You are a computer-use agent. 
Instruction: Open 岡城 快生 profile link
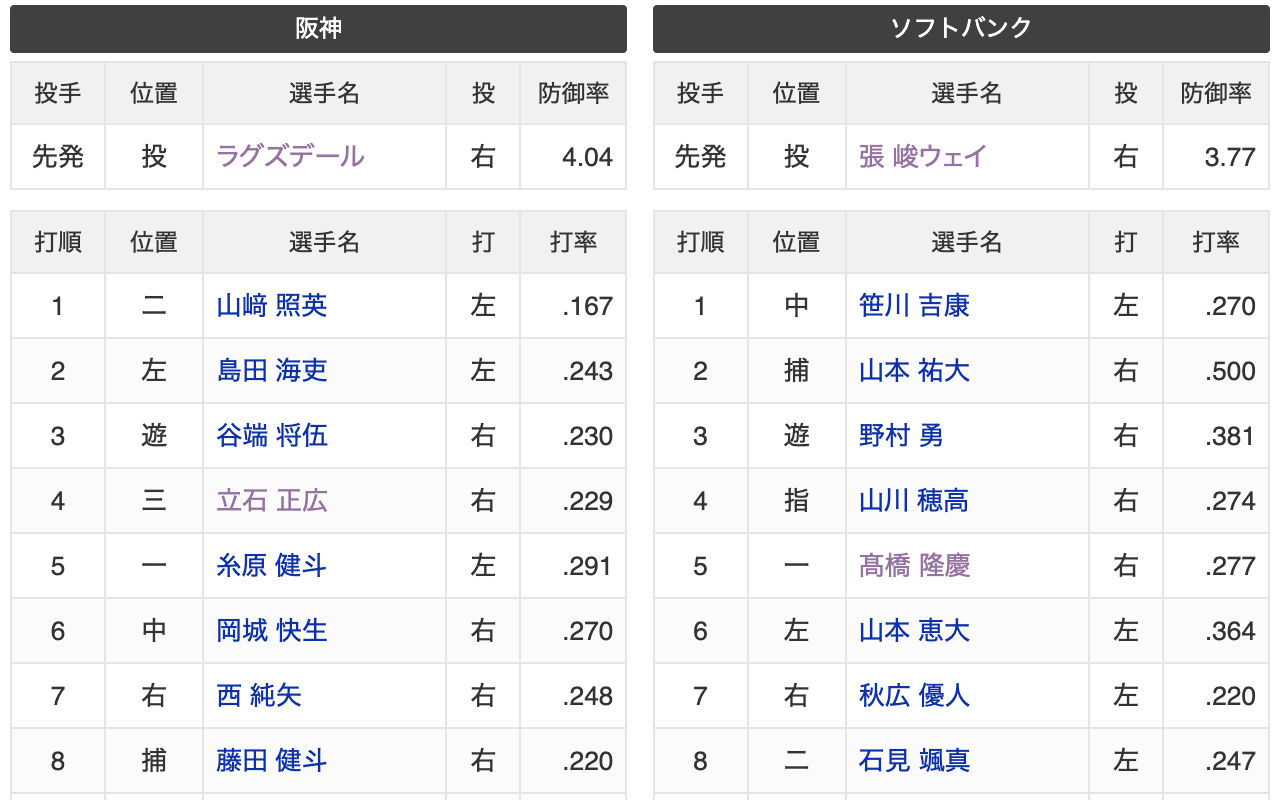pyautogui.click(x=272, y=631)
